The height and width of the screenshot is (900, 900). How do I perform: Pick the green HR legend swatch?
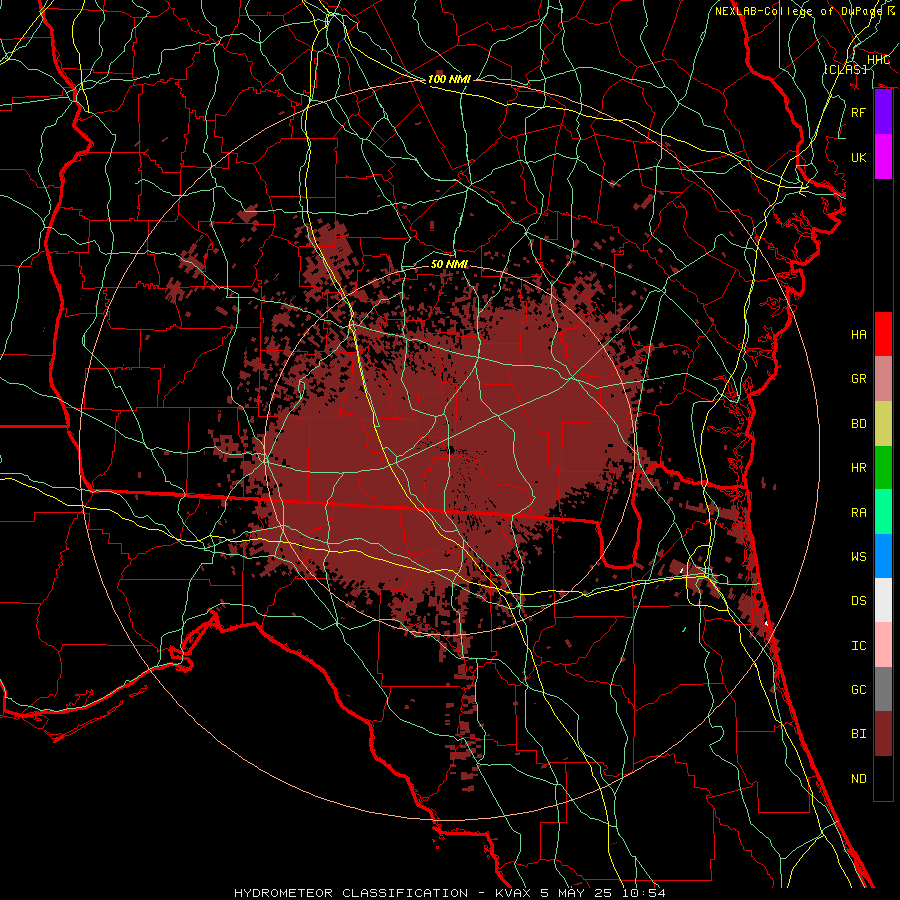pyautogui.click(x=883, y=468)
